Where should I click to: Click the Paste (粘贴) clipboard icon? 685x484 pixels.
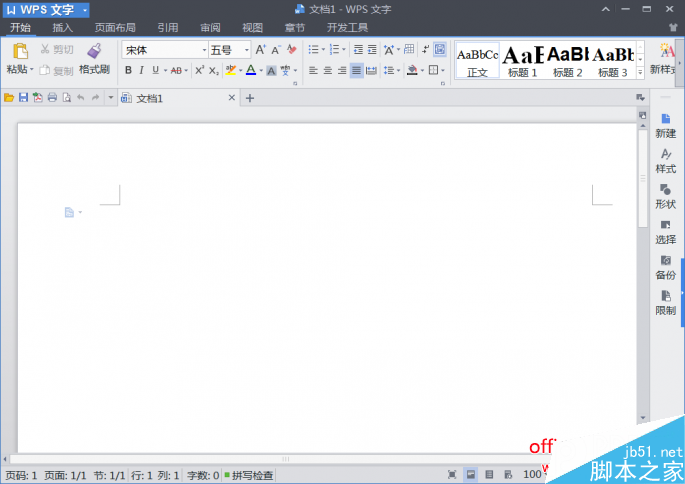[x=20, y=52]
